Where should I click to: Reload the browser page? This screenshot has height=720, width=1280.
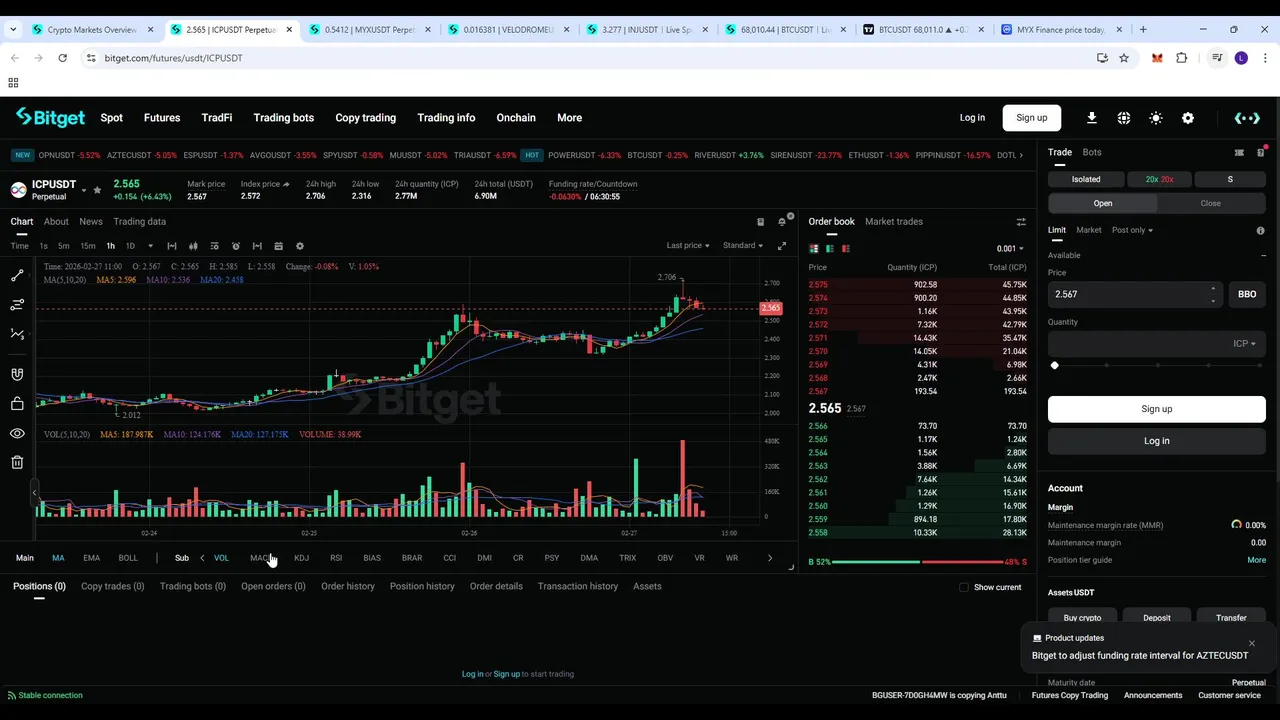pos(62,58)
